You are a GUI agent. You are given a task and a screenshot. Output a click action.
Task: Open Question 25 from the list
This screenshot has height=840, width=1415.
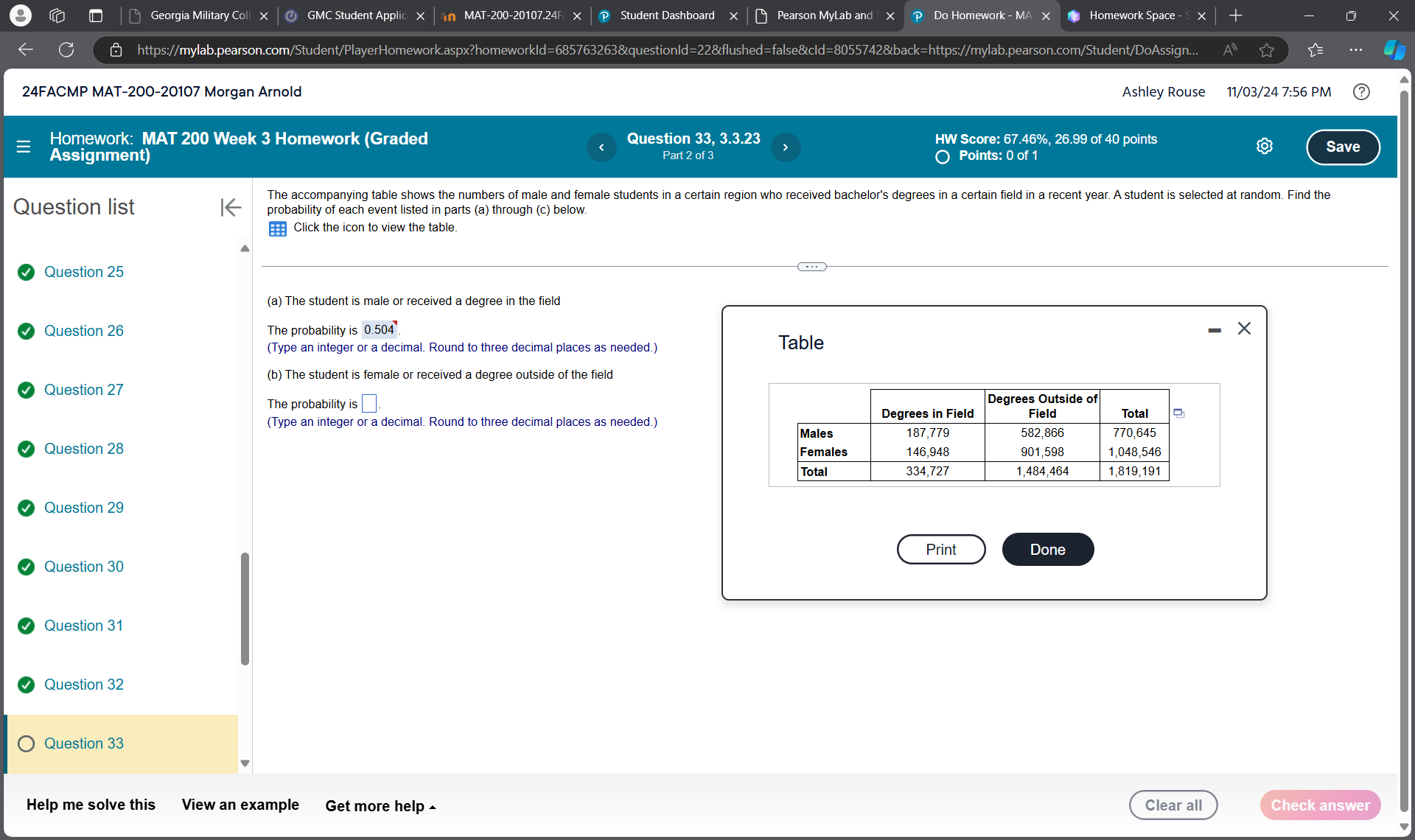click(x=83, y=272)
